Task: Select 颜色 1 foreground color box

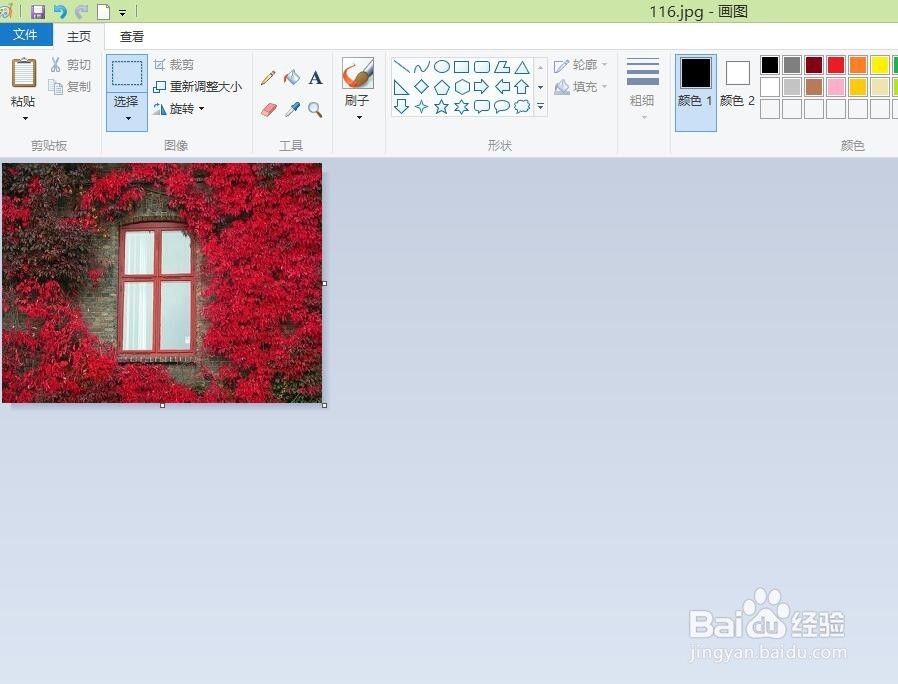Action: pyautogui.click(x=695, y=92)
